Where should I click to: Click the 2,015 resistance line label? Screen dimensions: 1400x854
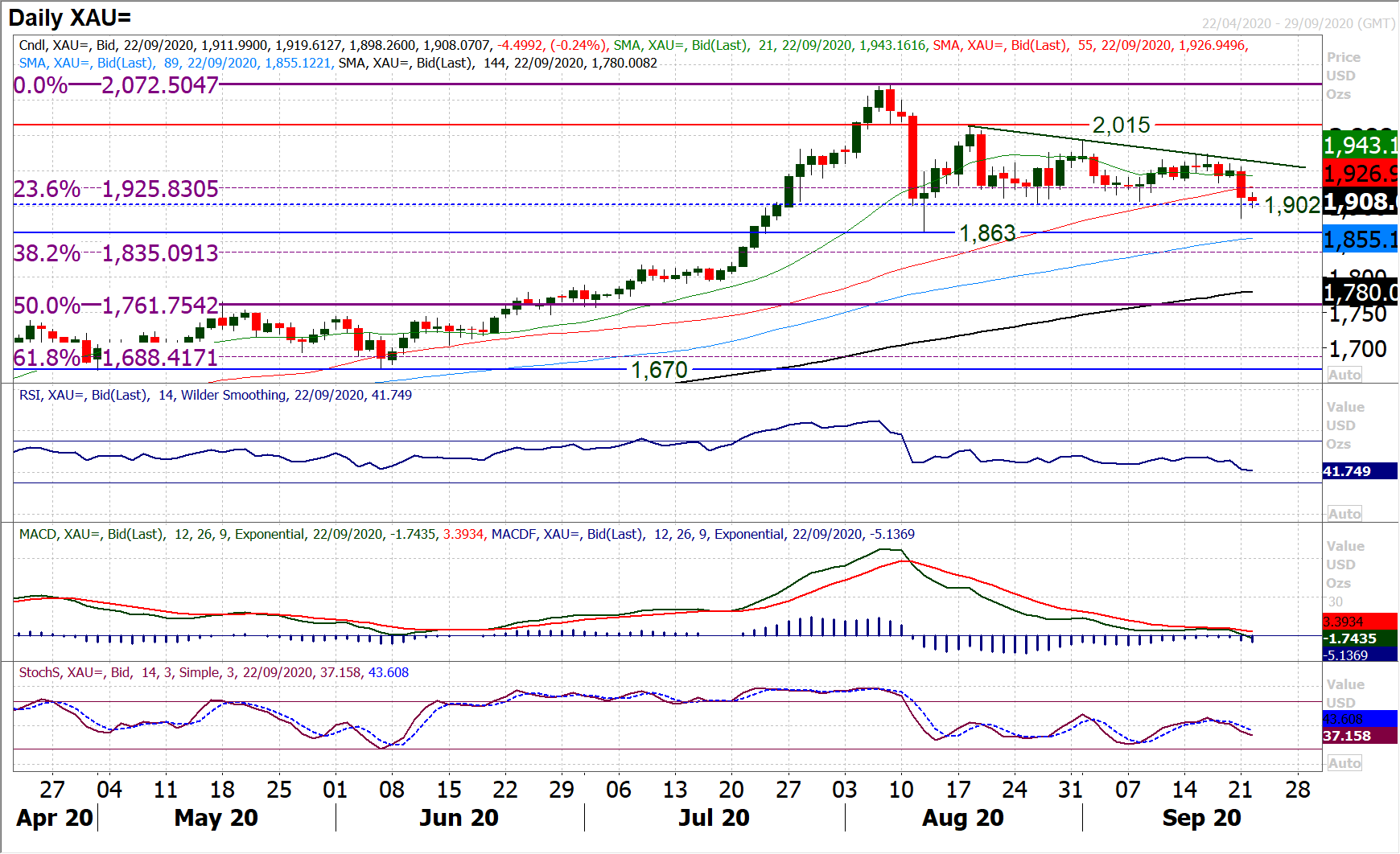point(1121,125)
